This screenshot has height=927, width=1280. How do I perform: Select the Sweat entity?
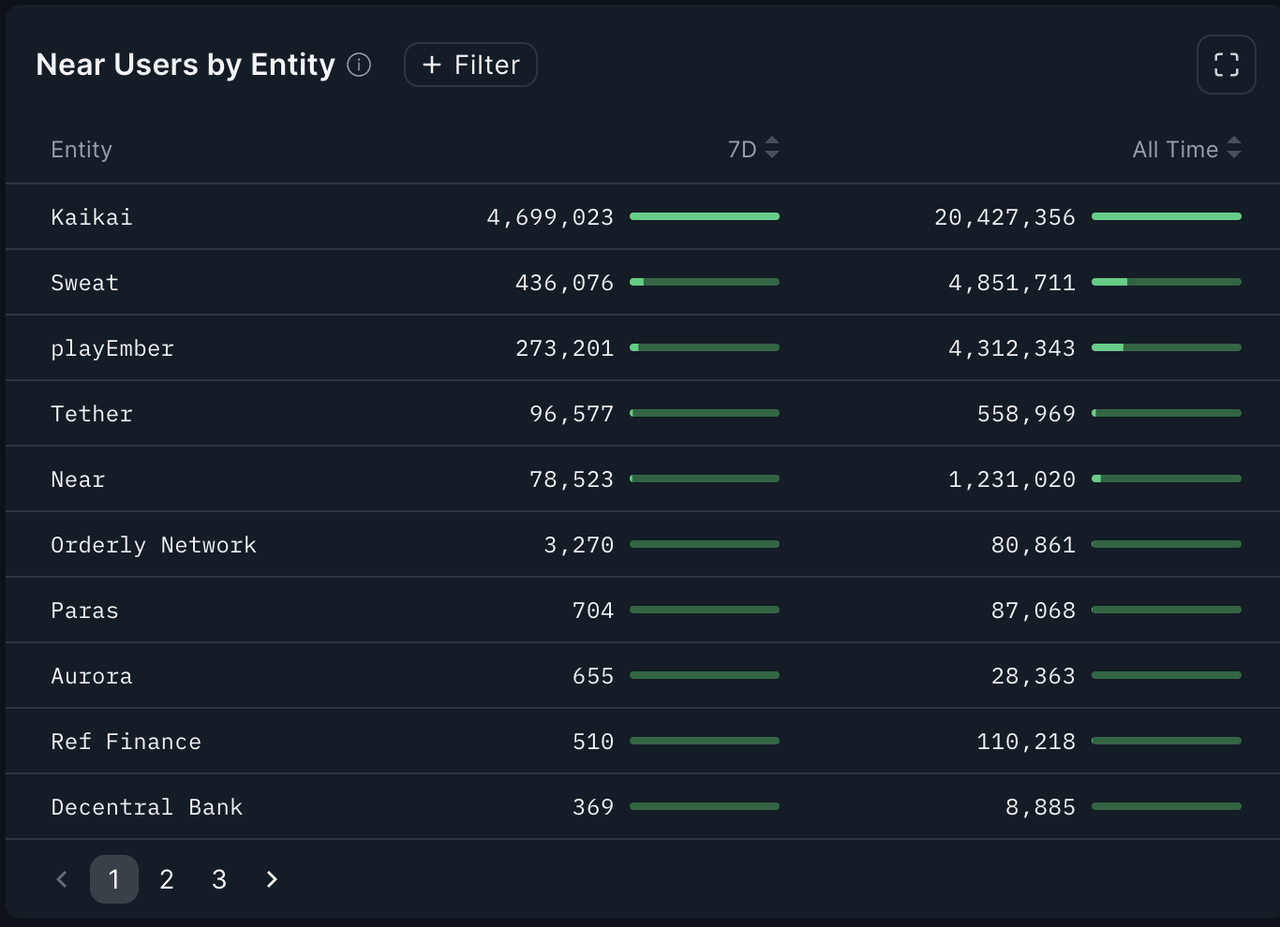coord(84,283)
